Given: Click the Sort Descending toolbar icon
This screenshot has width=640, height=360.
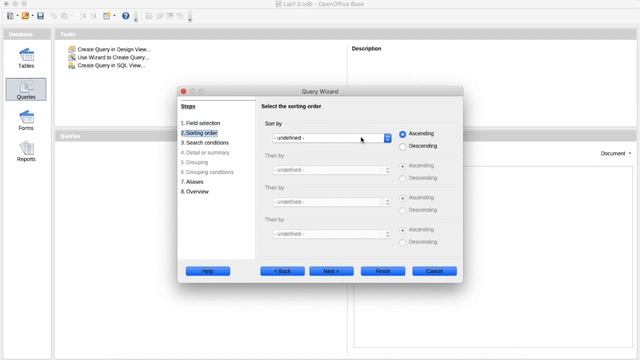Looking at the screenshot, I should (93, 16).
